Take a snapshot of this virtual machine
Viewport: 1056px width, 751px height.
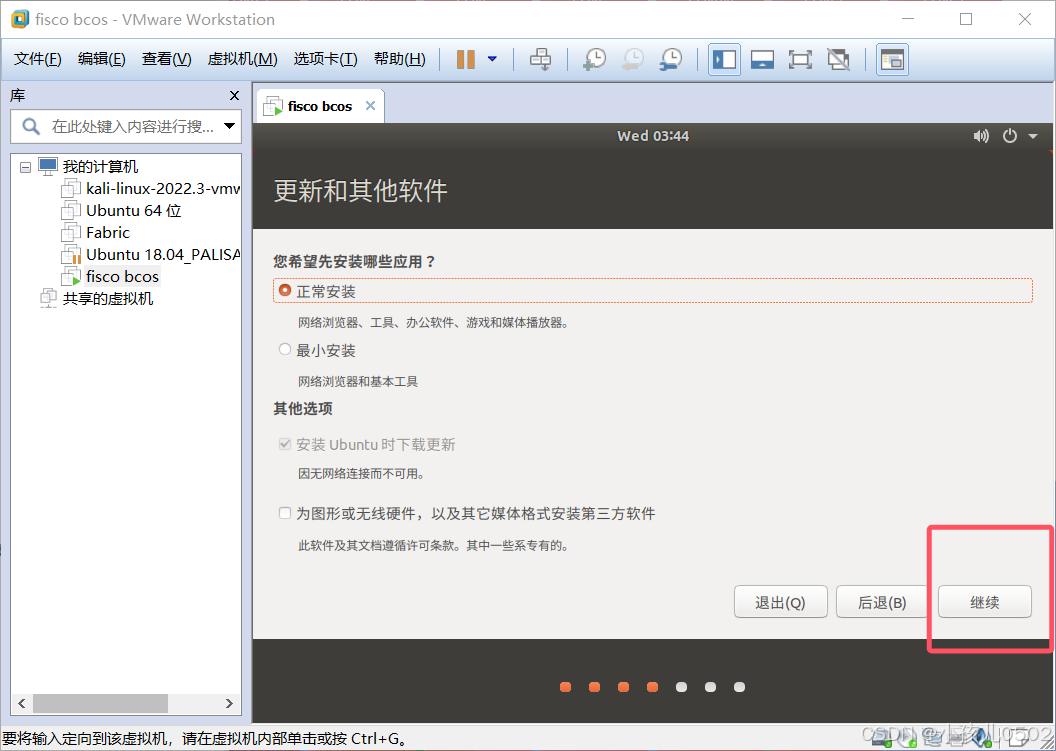(x=594, y=59)
